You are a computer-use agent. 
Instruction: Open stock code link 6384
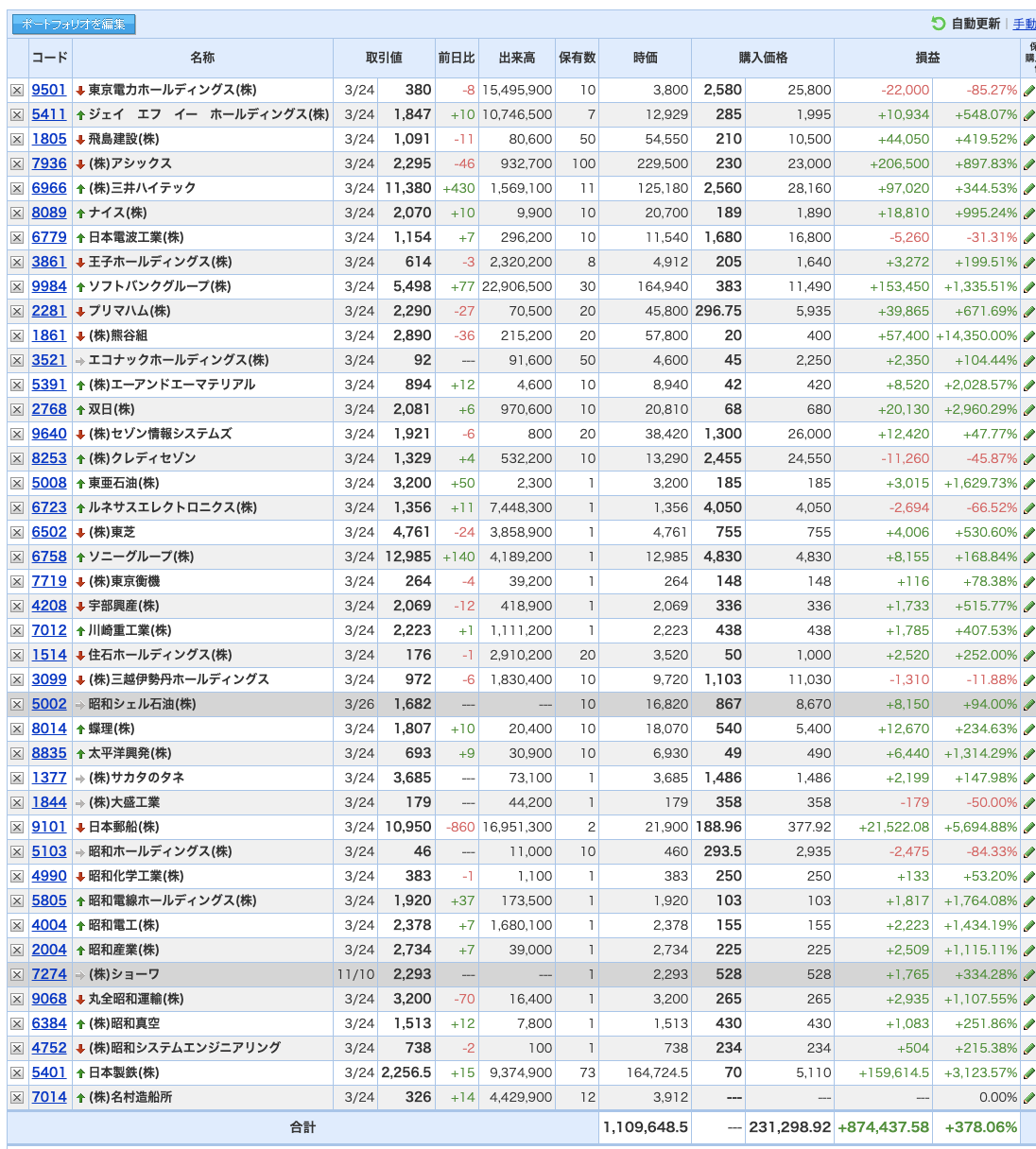pyautogui.click(x=49, y=1023)
